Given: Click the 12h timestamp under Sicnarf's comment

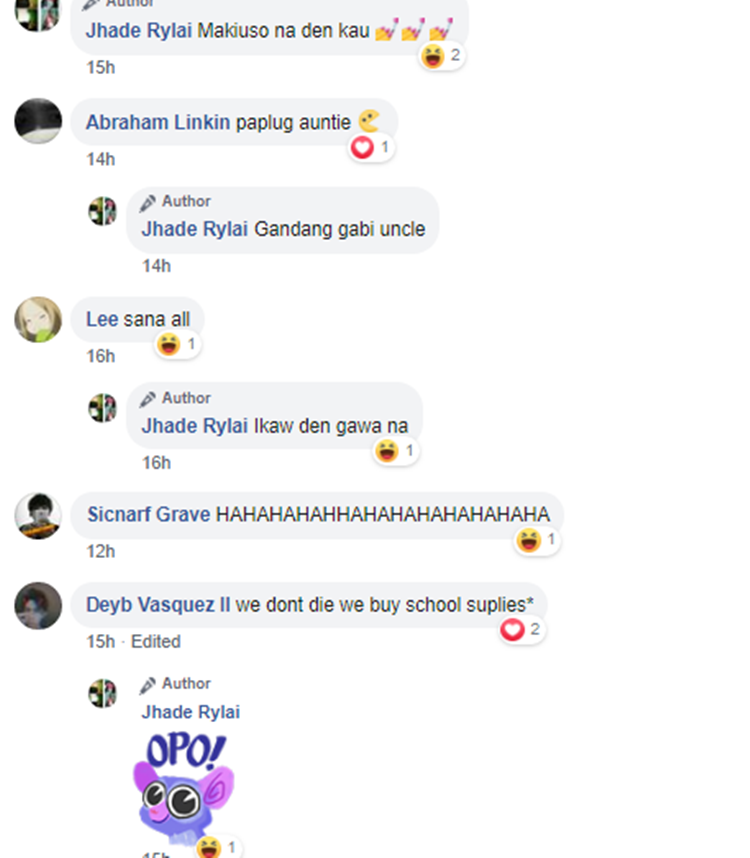Looking at the screenshot, I should click(101, 552).
